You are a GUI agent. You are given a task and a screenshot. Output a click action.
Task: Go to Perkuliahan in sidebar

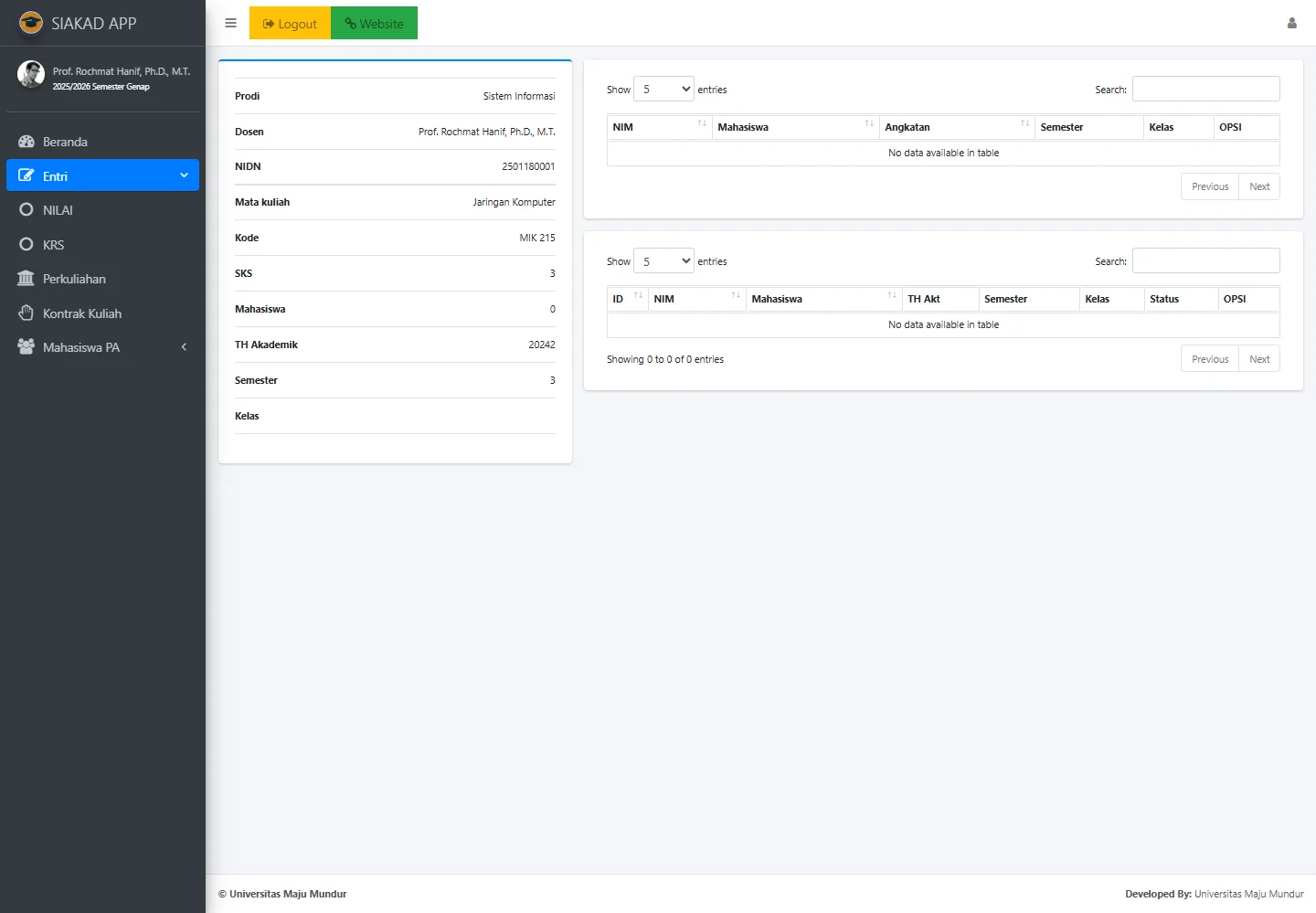coord(74,279)
